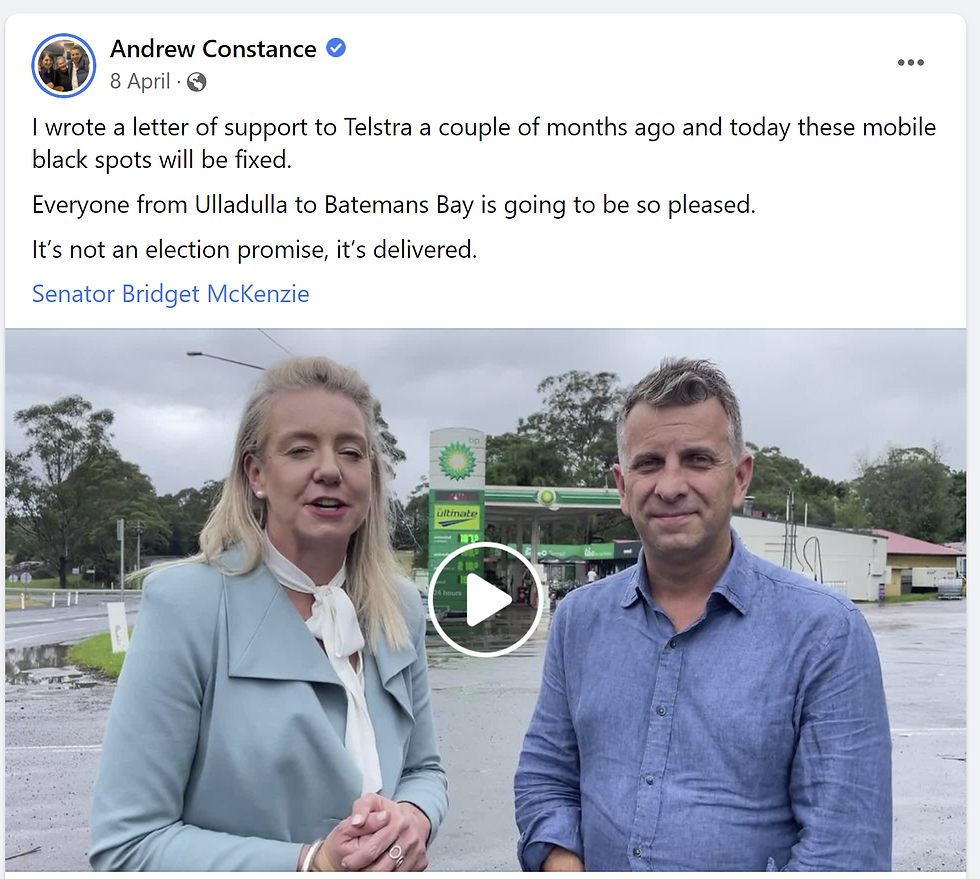The width and height of the screenshot is (980, 879).
Task: Click the yellow 'ultimate' fuel price sign
Action: tap(457, 516)
